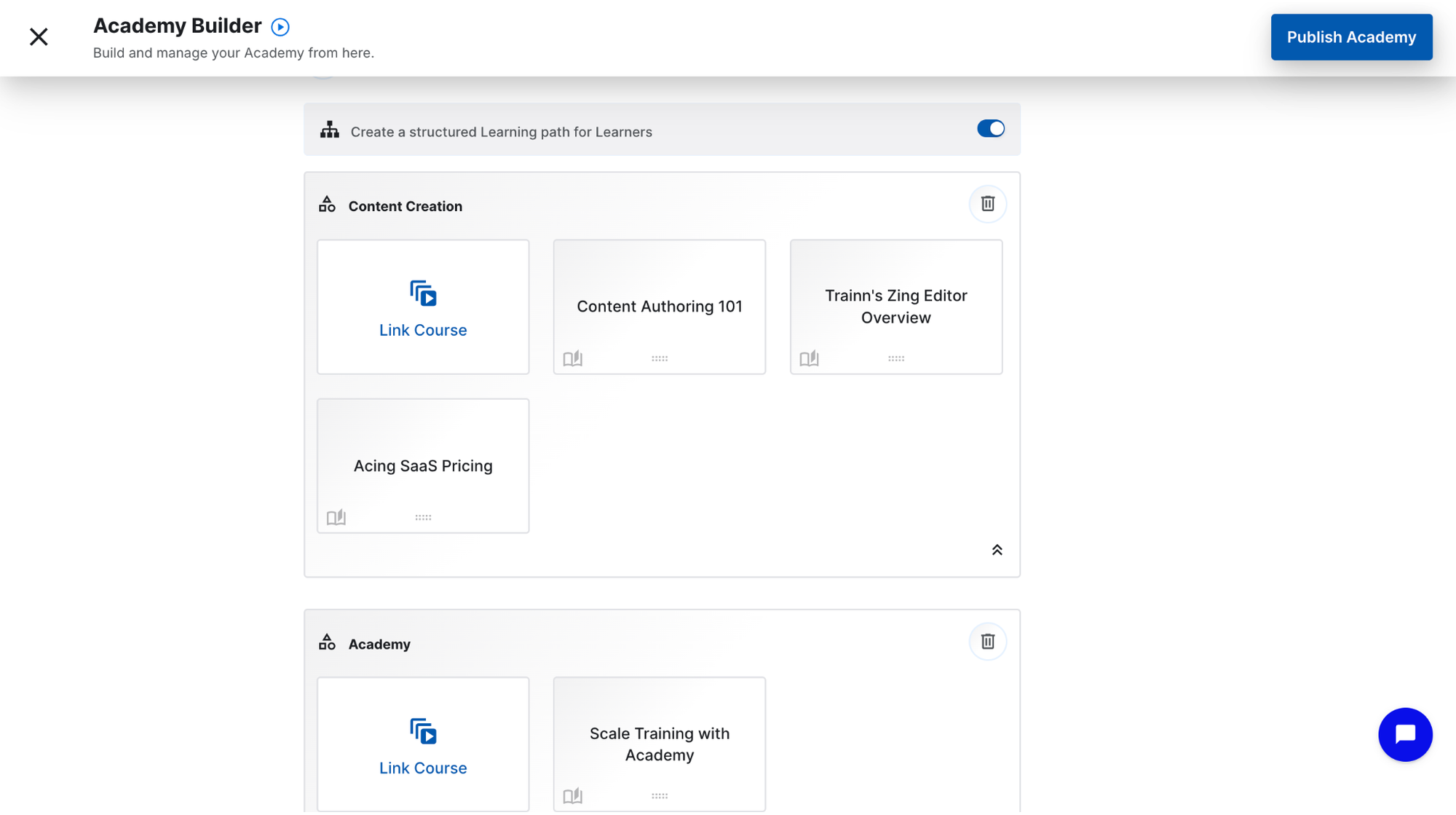The image size is (1456, 815).
Task: Click book icon on Acing SaaS Pricing card
Action: 336,518
